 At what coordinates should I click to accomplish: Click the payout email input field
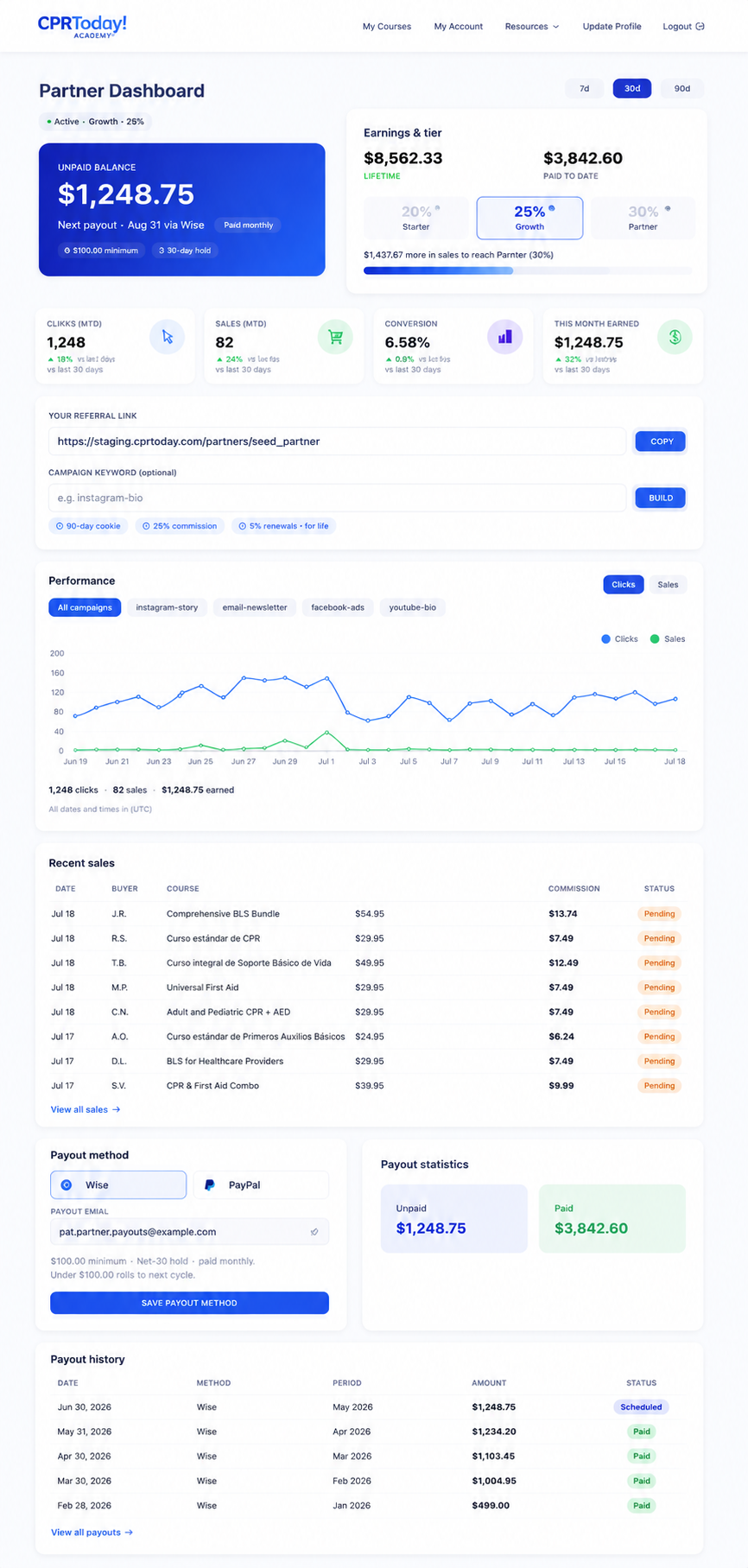189,1232
